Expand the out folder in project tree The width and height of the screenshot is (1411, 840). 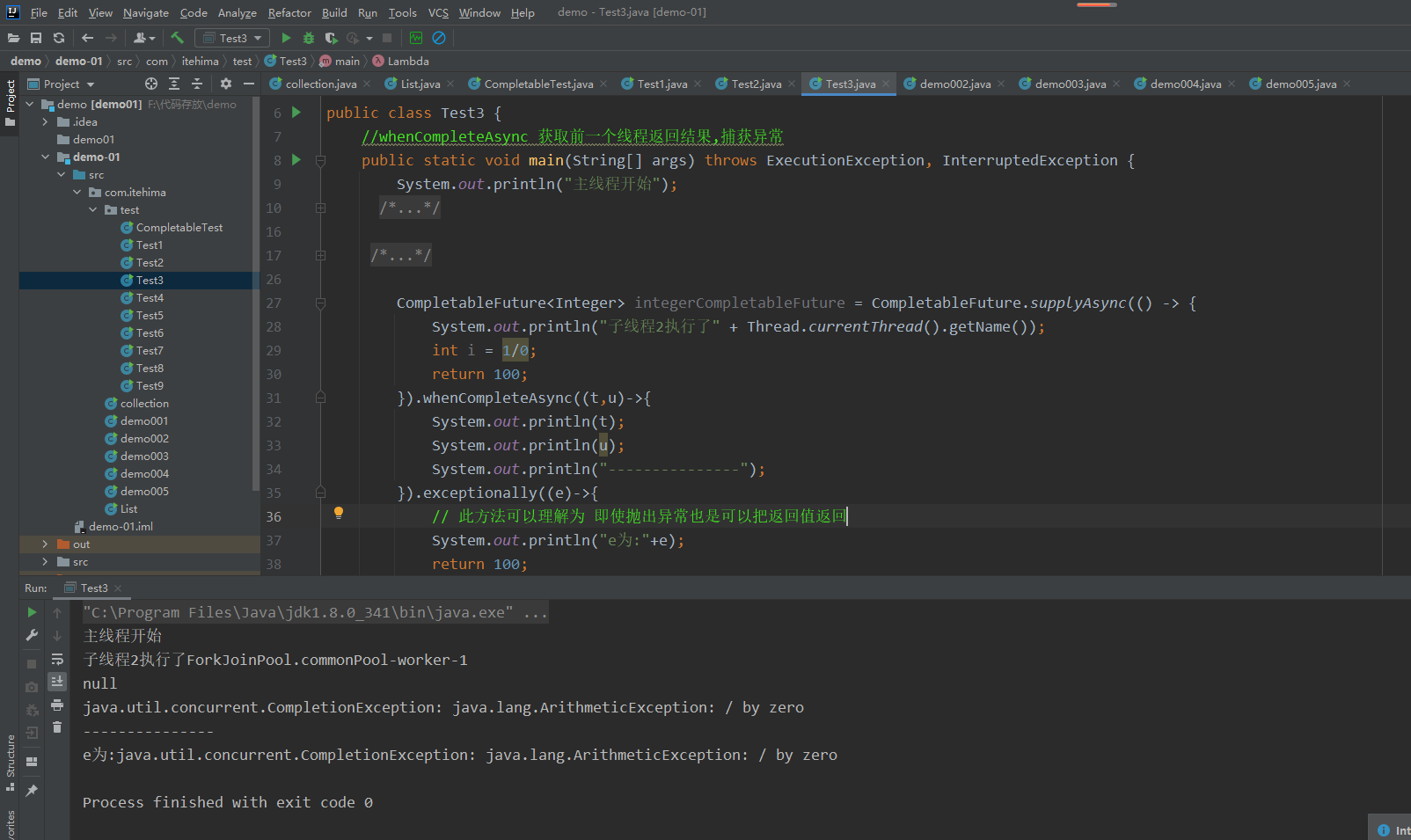pyautogui.click(x=46, y=544)
